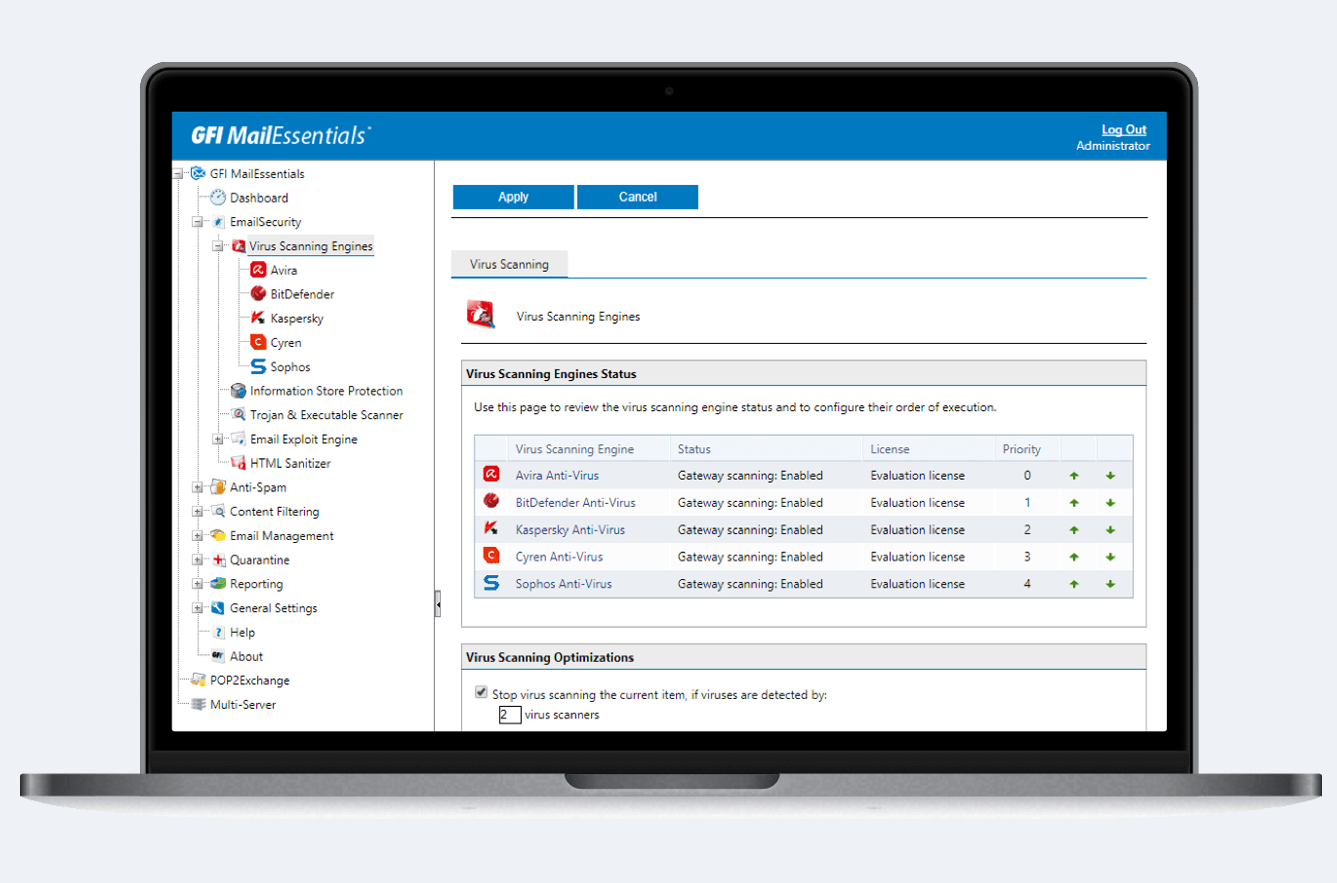Click the About GFI icon

tap(218, 656)
